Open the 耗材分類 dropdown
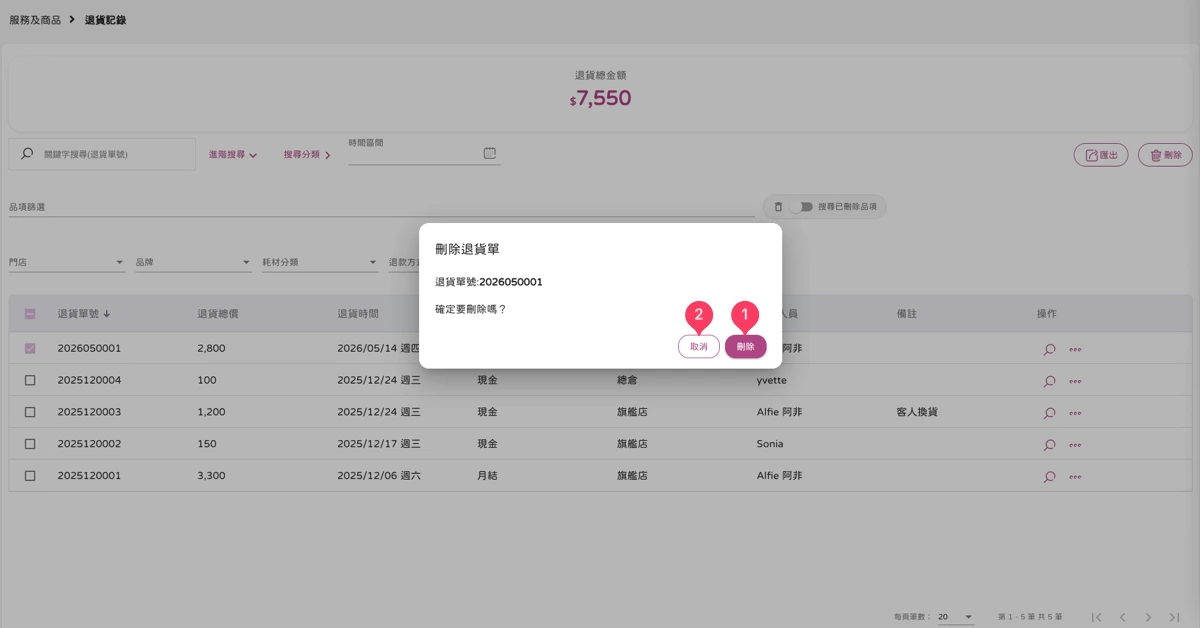The width and height of the screenshot is (1200, 628). point(320,262)
